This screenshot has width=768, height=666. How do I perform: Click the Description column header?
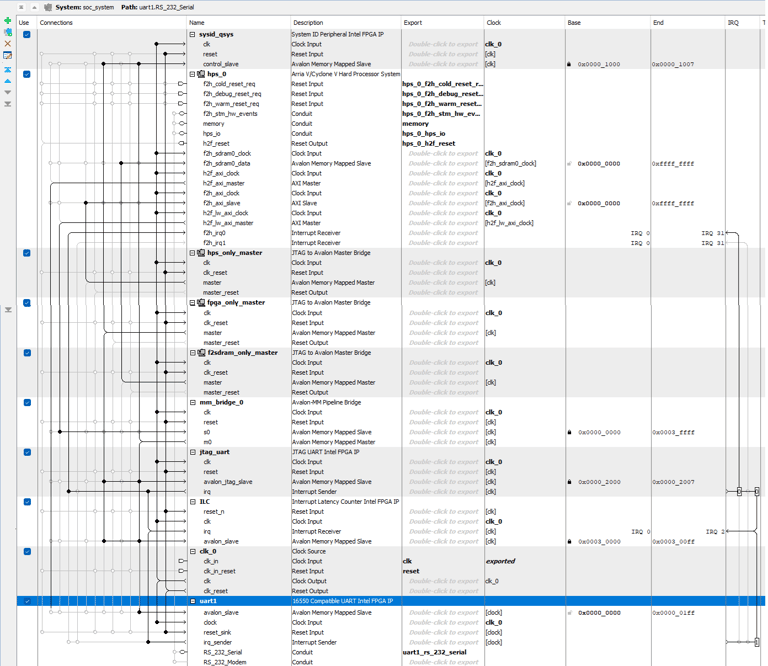click(346, 23)
